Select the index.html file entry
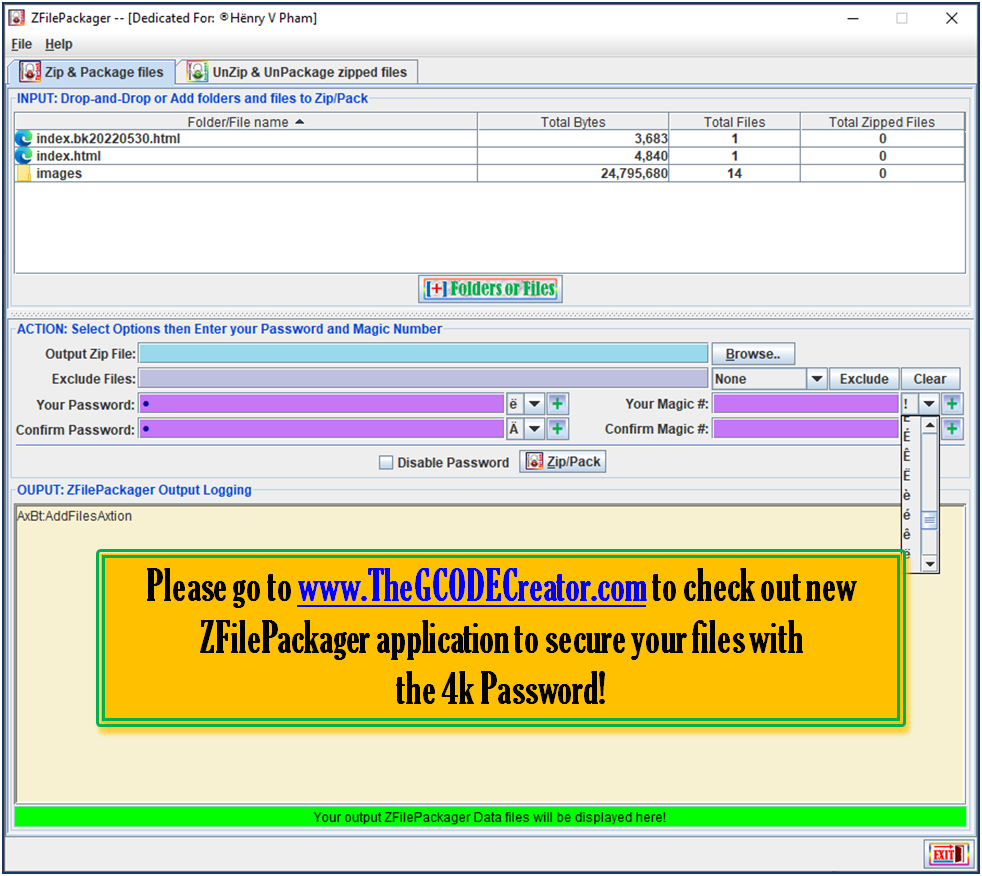 (68, 156)
